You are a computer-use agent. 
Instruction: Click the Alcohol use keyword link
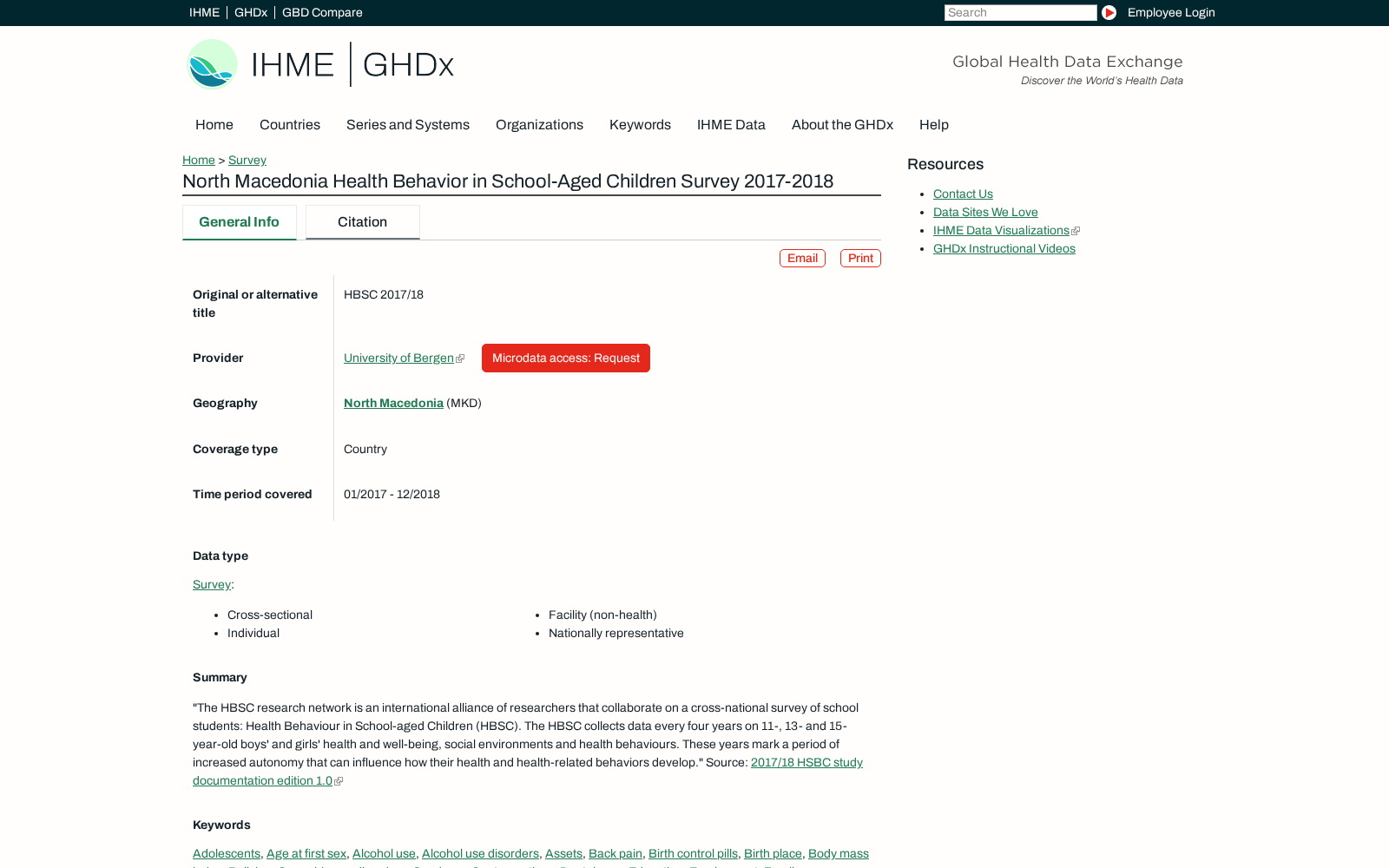coord(384,853)
